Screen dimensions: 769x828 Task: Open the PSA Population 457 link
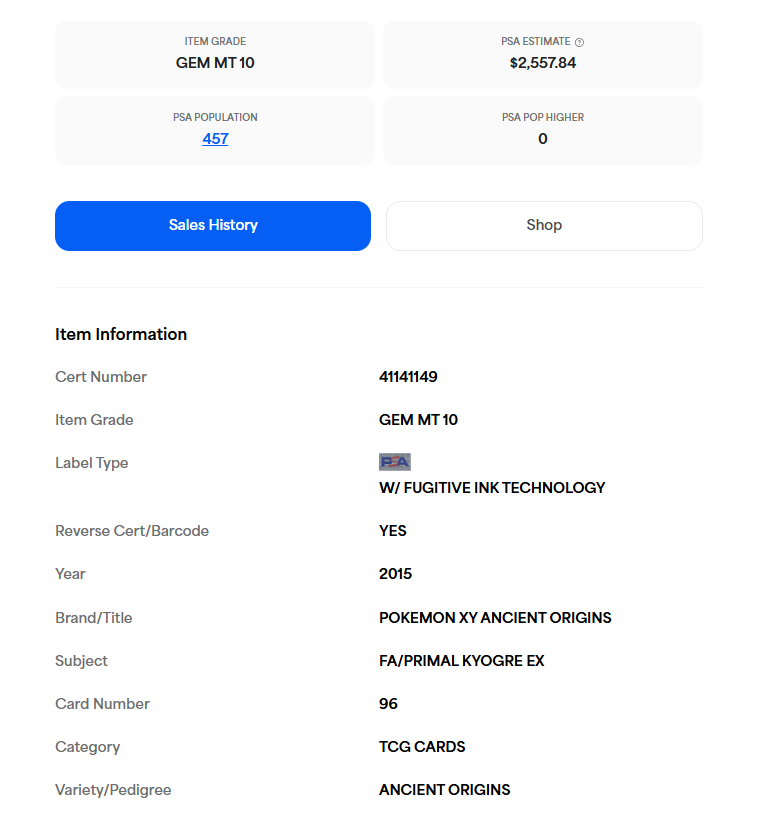point(215,139)
